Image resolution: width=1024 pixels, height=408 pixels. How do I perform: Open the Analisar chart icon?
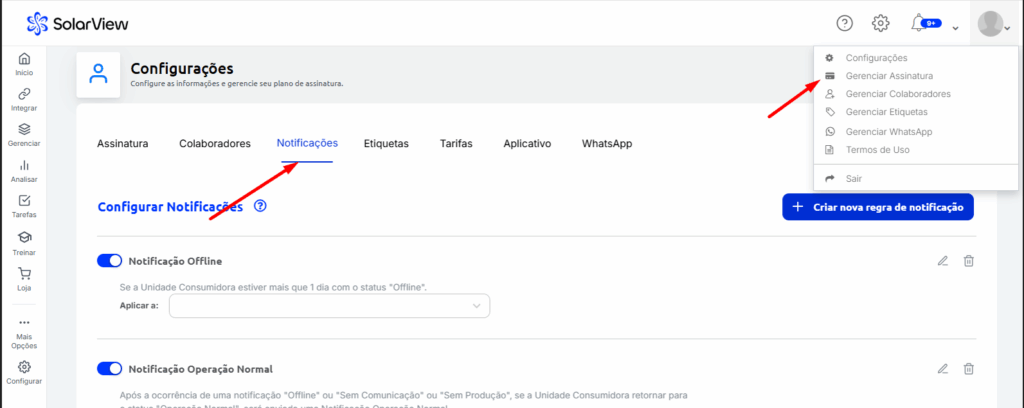[24, 166]
